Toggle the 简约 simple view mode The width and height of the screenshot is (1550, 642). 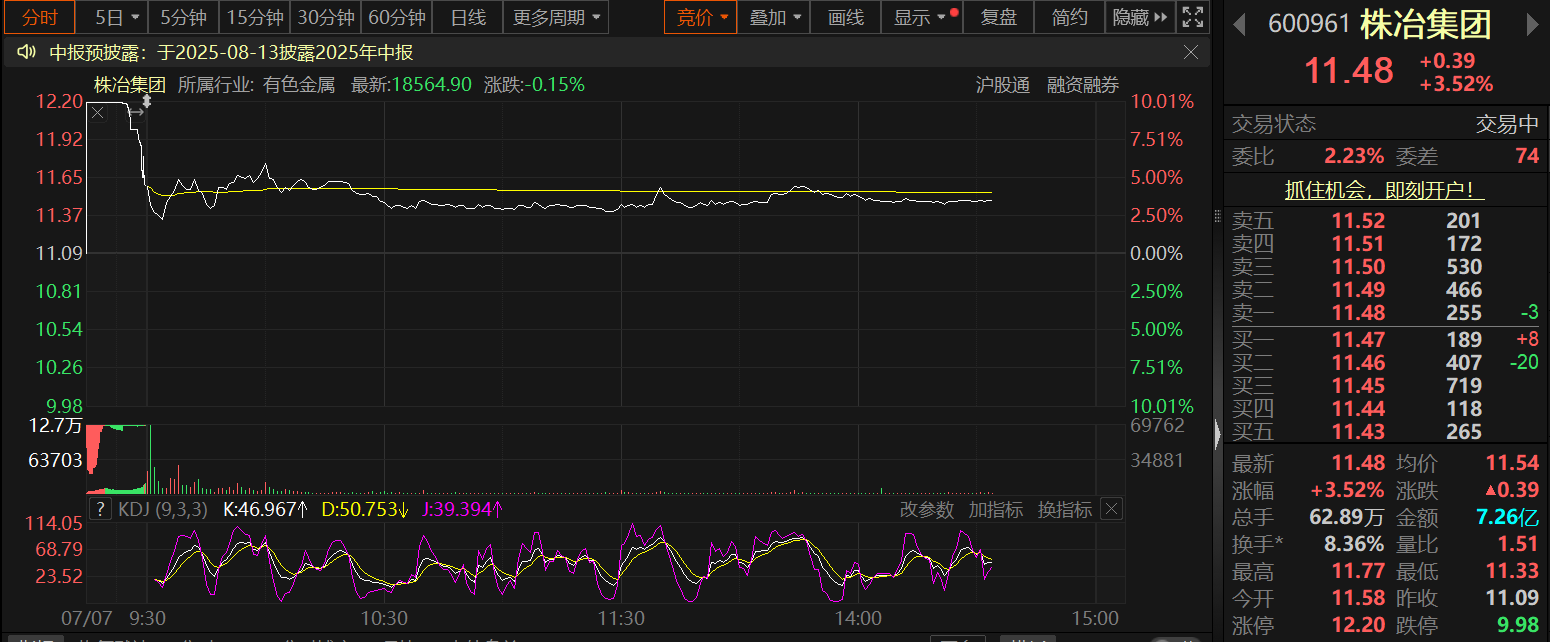tap(1070, 17)
